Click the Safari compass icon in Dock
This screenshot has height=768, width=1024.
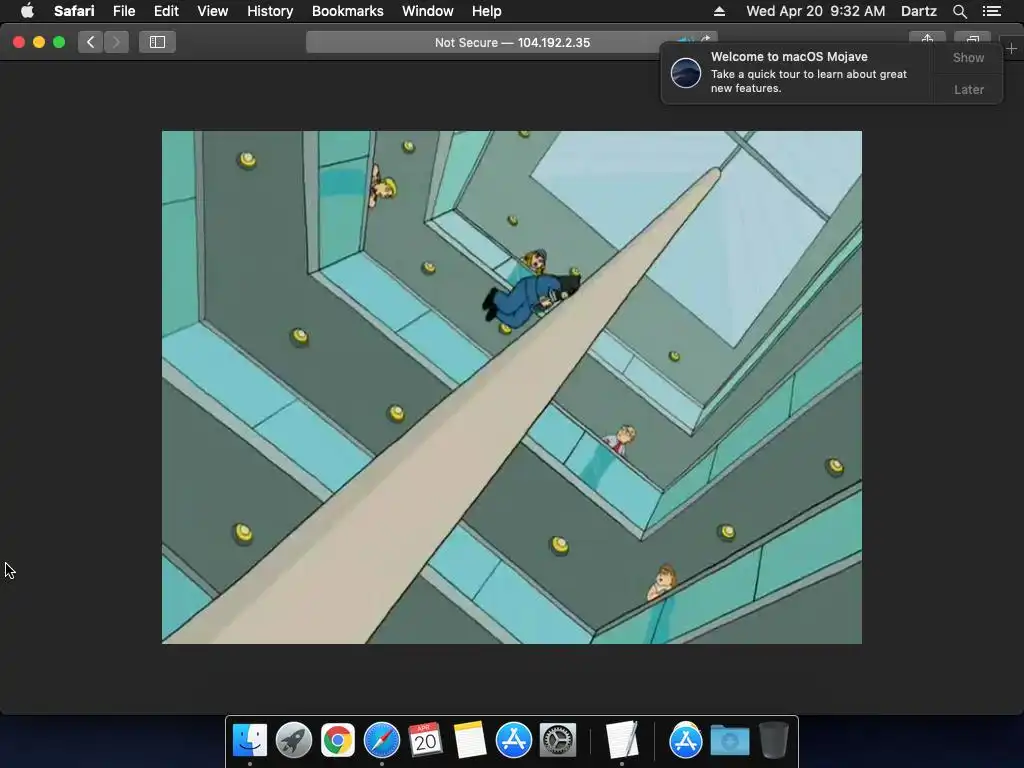(381, 740)
